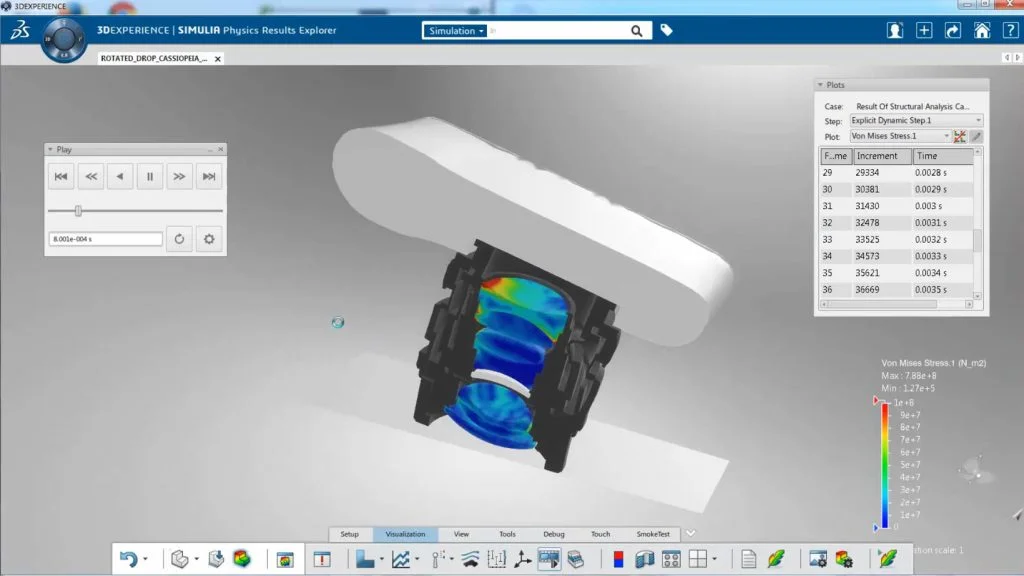
Task: Switch to the Setup tab
Action: (350, 534)
